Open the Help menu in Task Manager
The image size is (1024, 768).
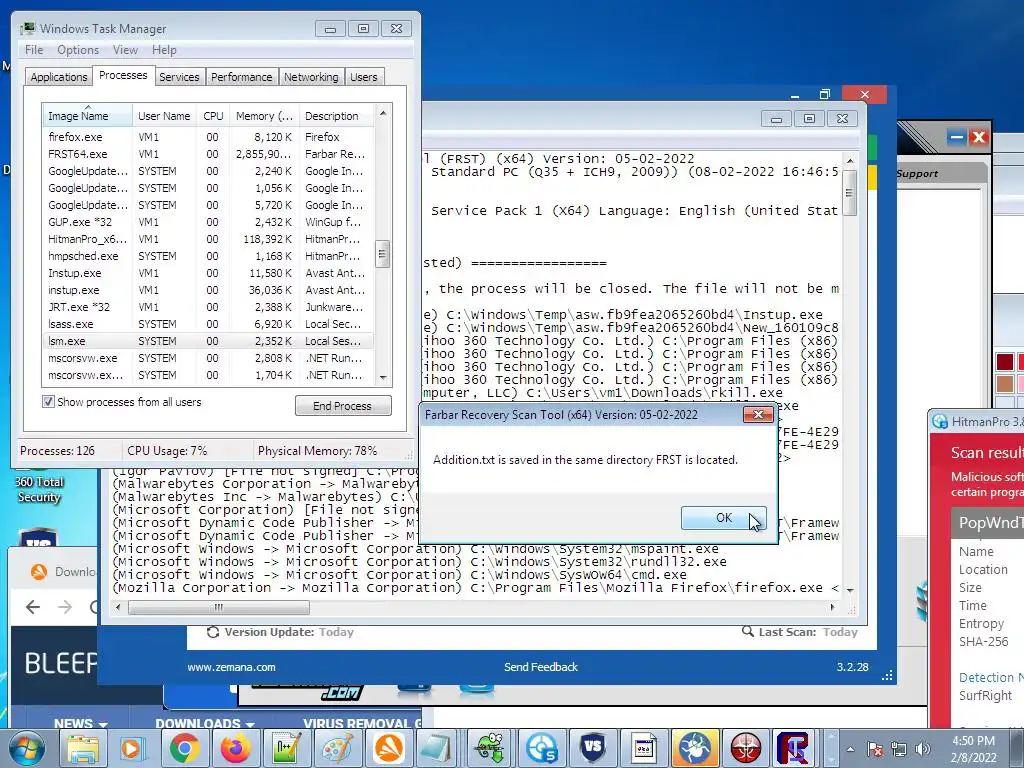click(x=164, y=50)
